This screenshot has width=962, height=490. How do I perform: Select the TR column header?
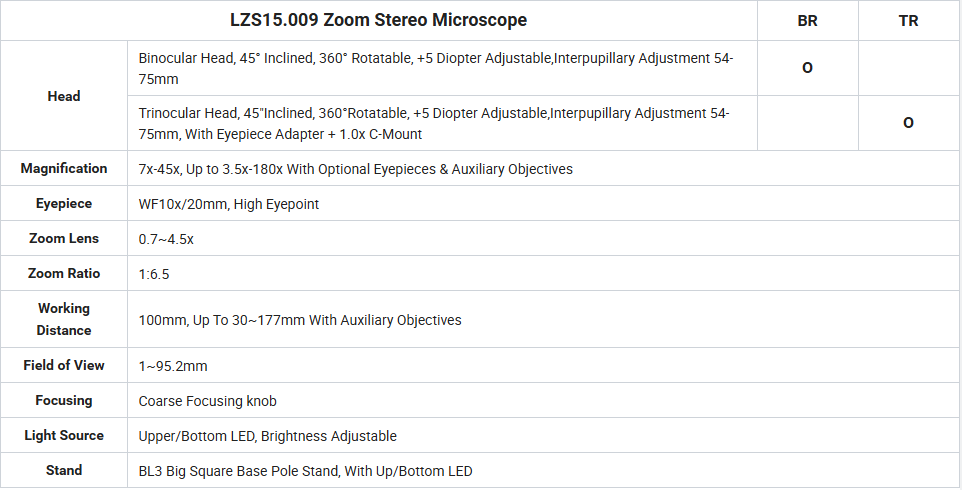pyautogui.click(x=909, y=21)
